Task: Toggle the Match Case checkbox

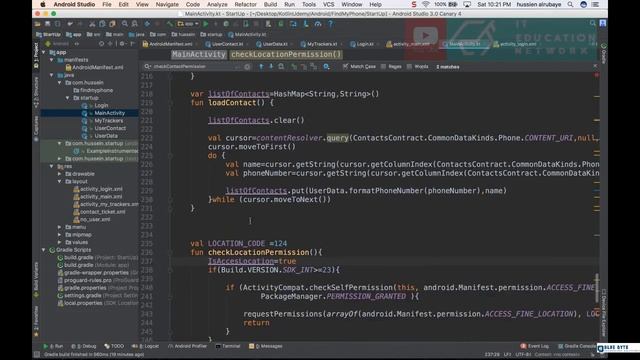Action: [x=346, y=67]
